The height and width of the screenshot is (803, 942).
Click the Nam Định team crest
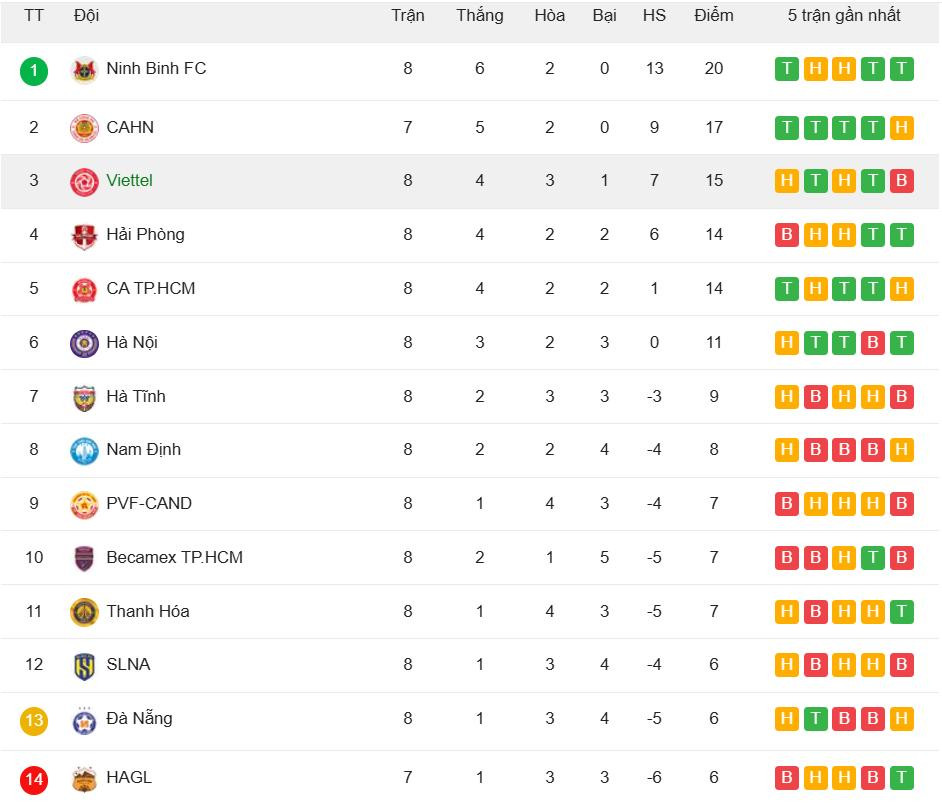point(84,451)
